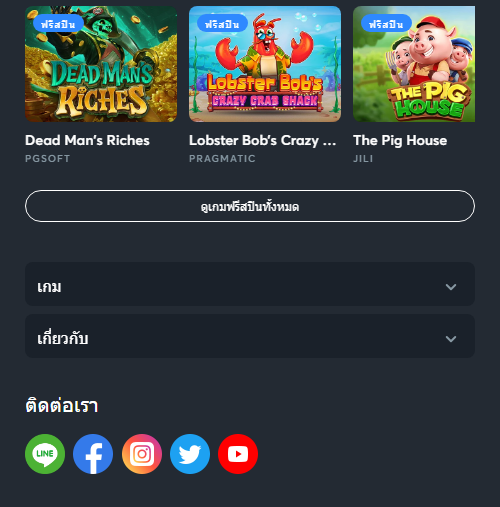
Task: Open the เกี่ยวกับ accordion row
Action: (x=250, y=336)
